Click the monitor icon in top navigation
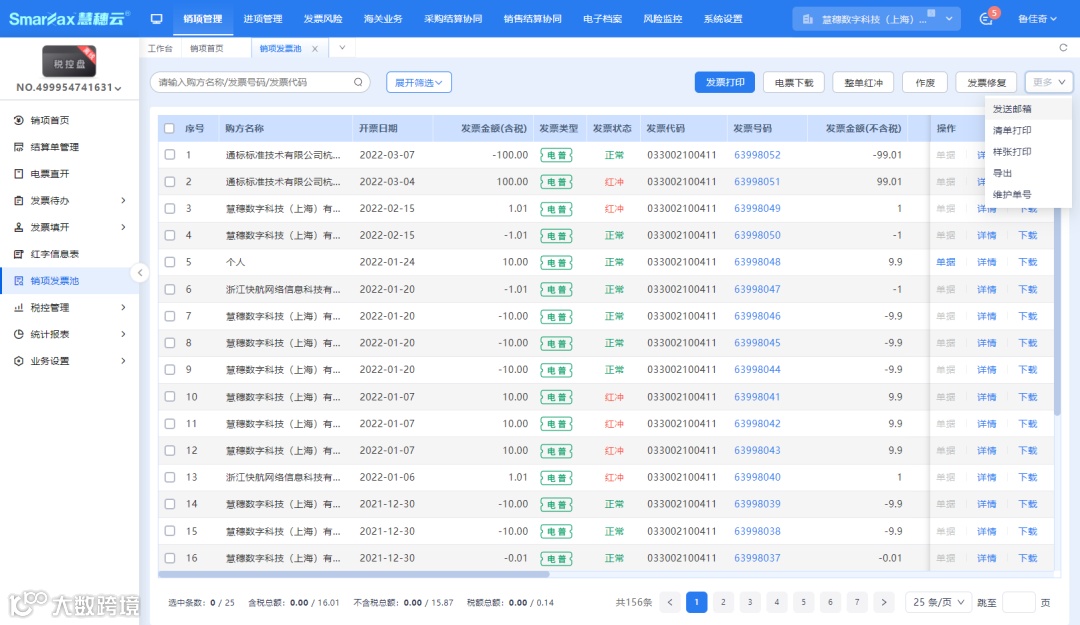Image resolution: width=1080 pixels, height=625 pixels. click(156, 19)
